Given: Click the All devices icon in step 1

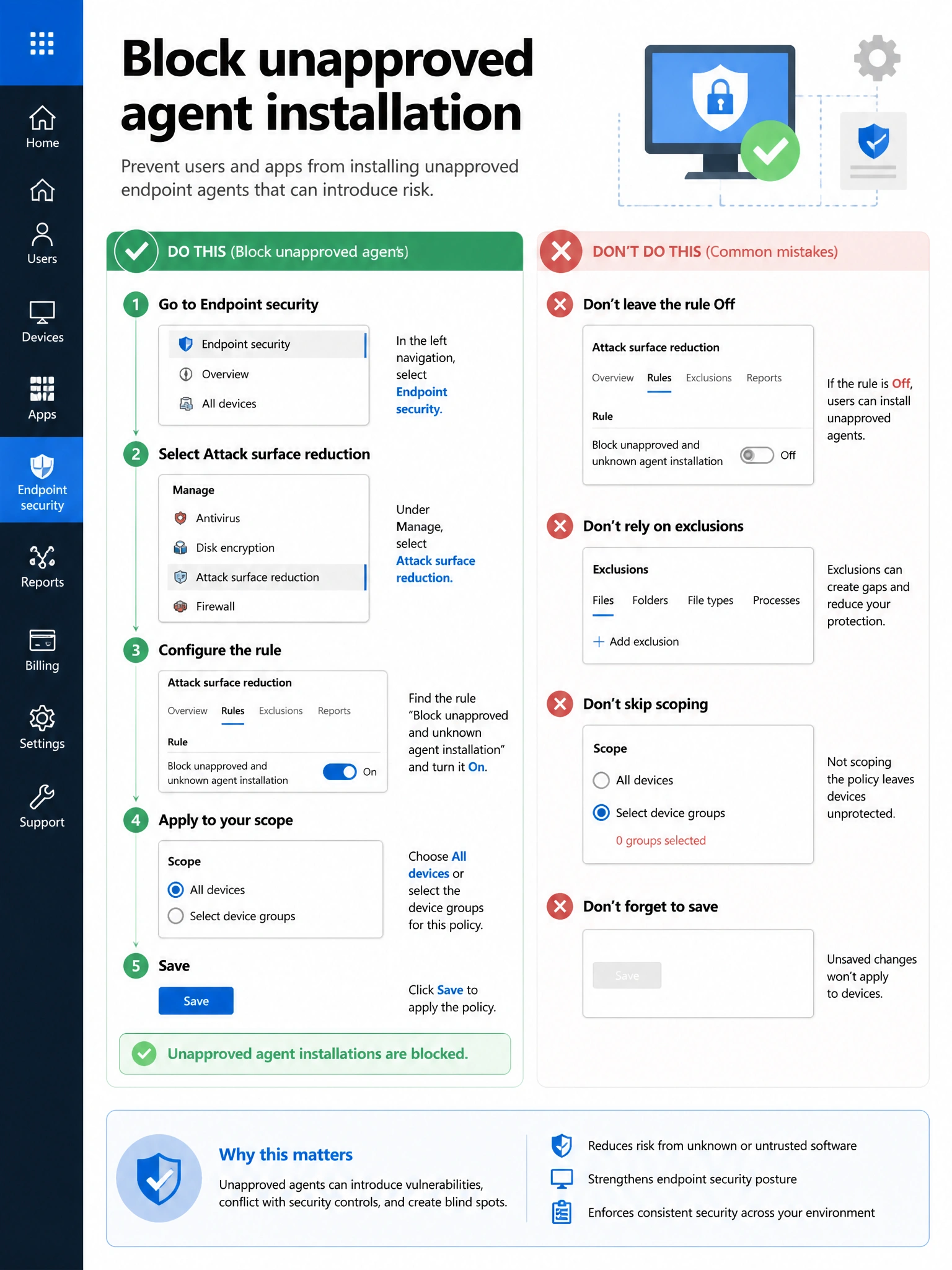Looking at the screenshot, I should [186, 404].
